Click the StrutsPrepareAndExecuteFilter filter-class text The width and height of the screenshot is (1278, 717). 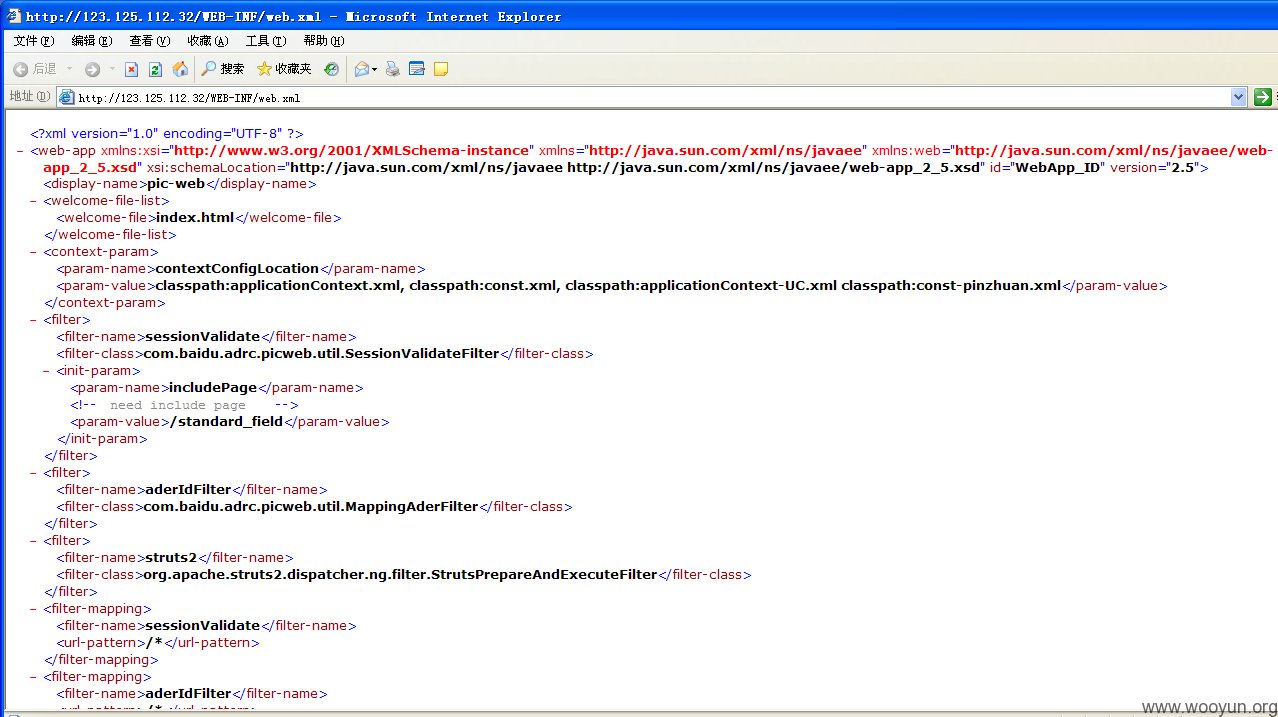pyautogui.click(x=400, y=575)
